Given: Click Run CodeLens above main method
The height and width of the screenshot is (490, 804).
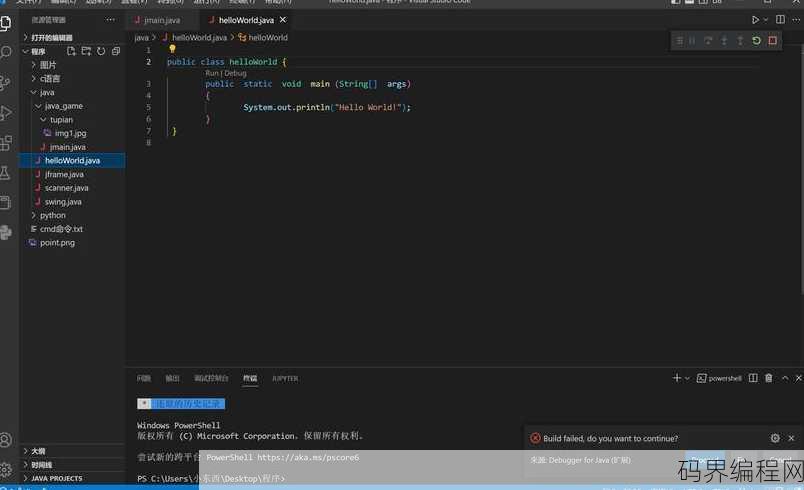Looking at the screenshot, I should [211, 73].
